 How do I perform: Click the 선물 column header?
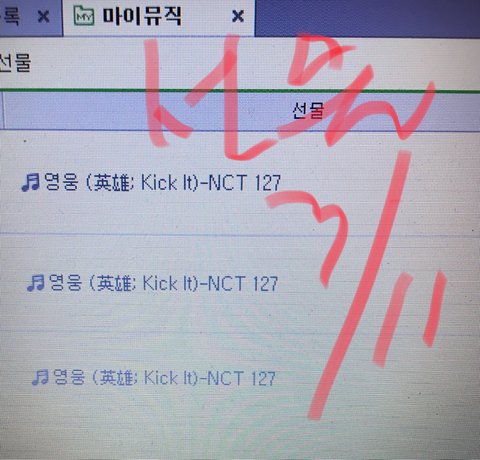pos(308,111)
